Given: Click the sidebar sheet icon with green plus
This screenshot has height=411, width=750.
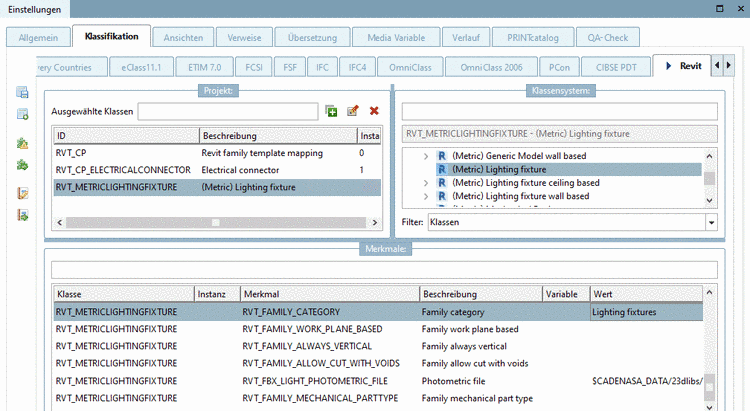Looking at the screenshot, I should pyautogui.click(x=22, y=114).
